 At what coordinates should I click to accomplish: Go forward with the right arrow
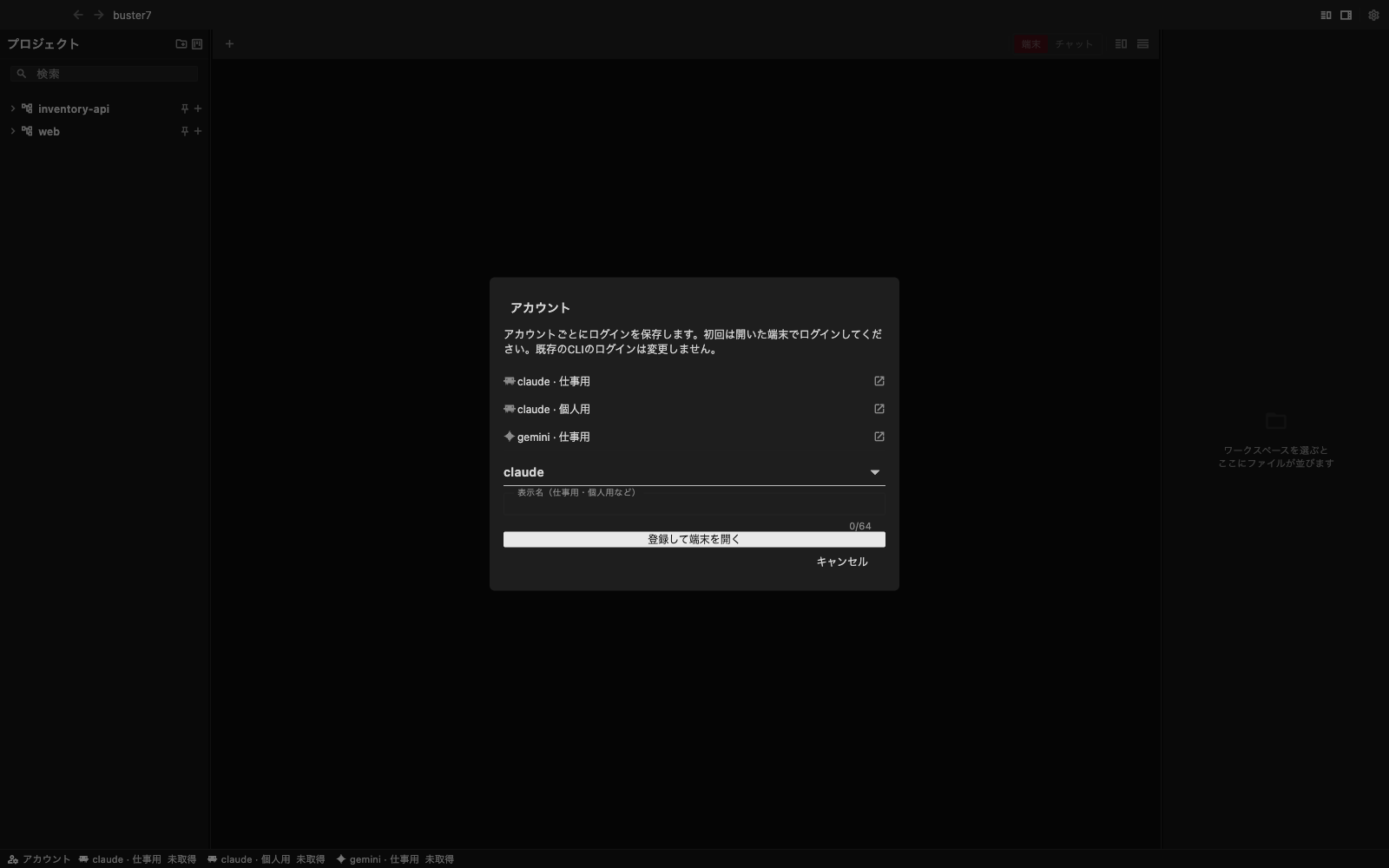pyautogui.click(x=99, y=15)
